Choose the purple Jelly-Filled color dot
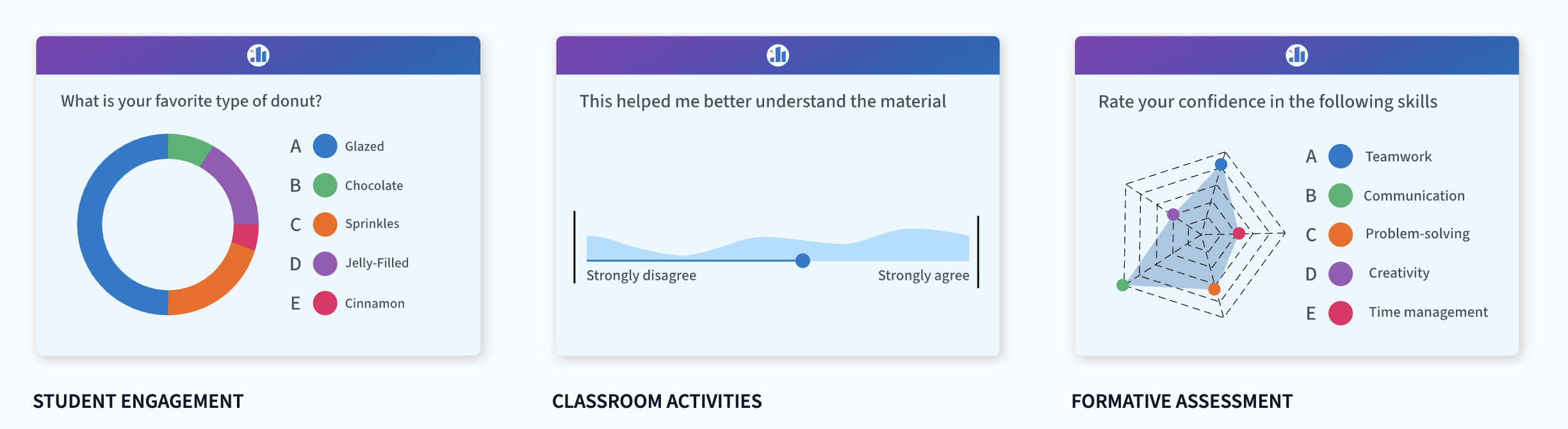1568x429 pixels. point(325,263)
